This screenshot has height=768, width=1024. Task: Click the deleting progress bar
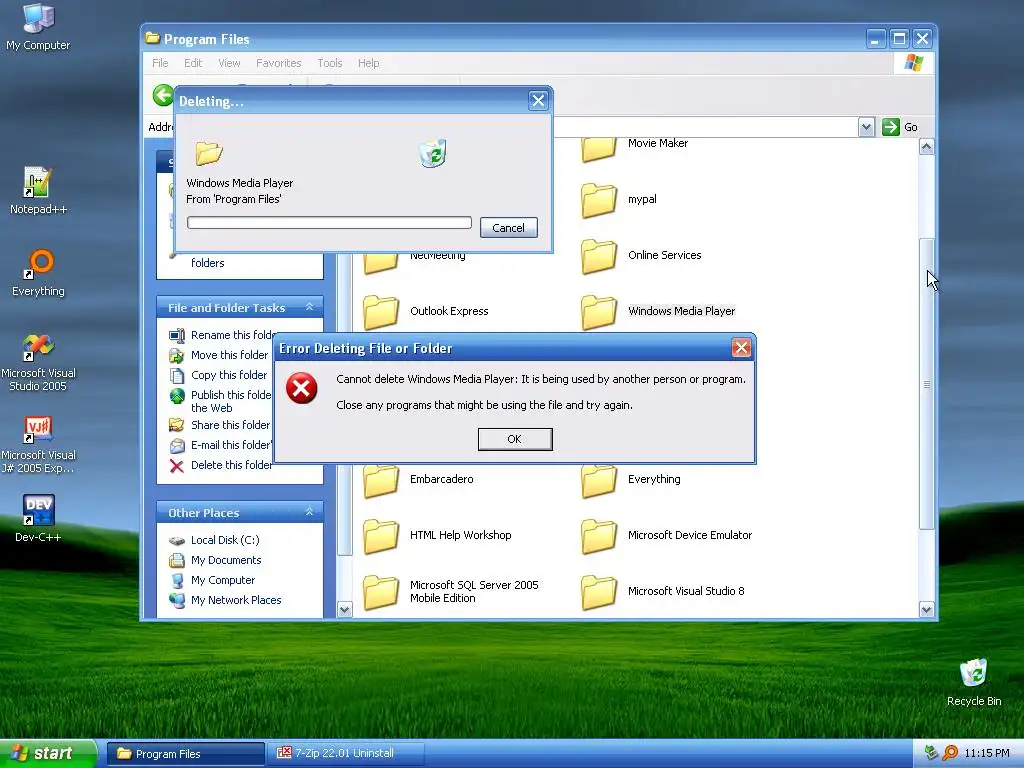point(329,223)
